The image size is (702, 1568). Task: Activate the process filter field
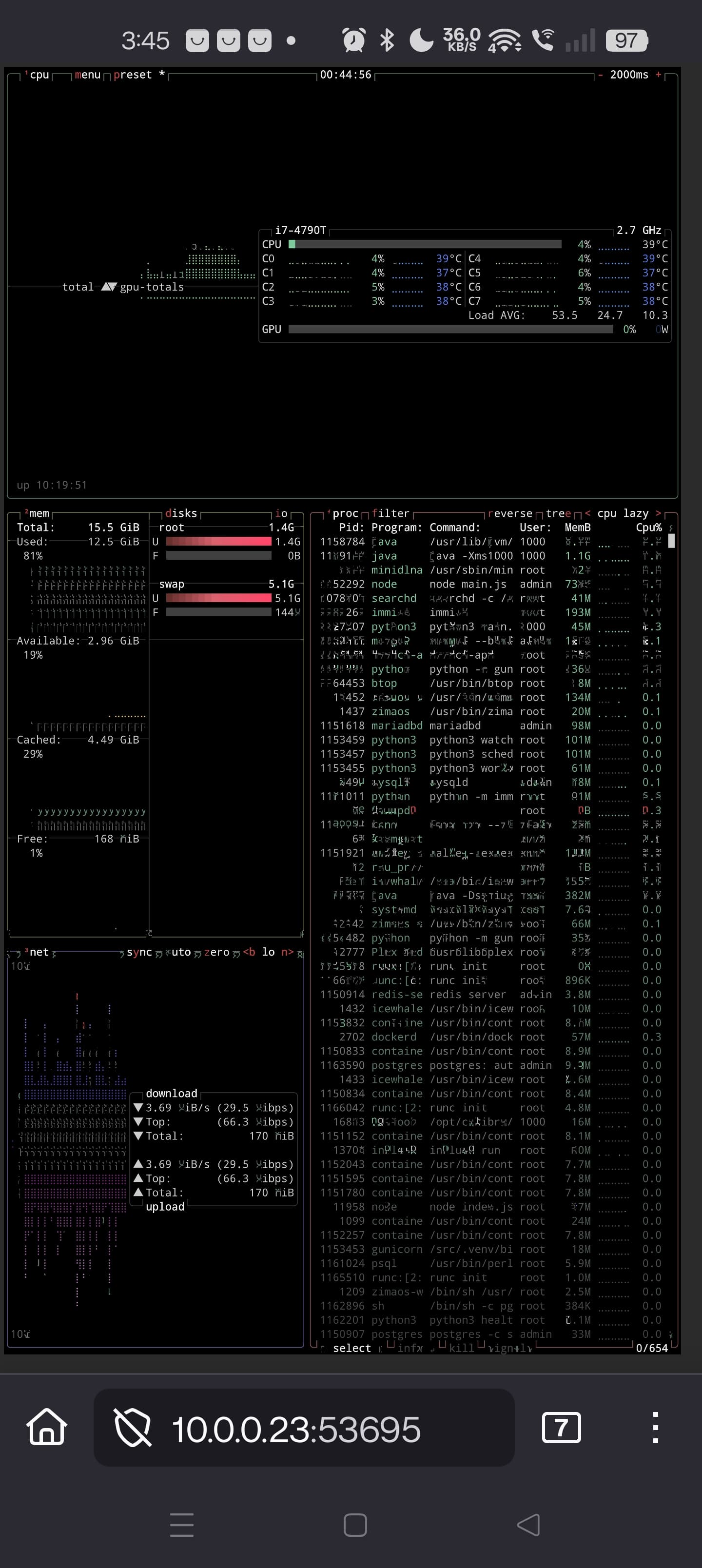(390, 513)
